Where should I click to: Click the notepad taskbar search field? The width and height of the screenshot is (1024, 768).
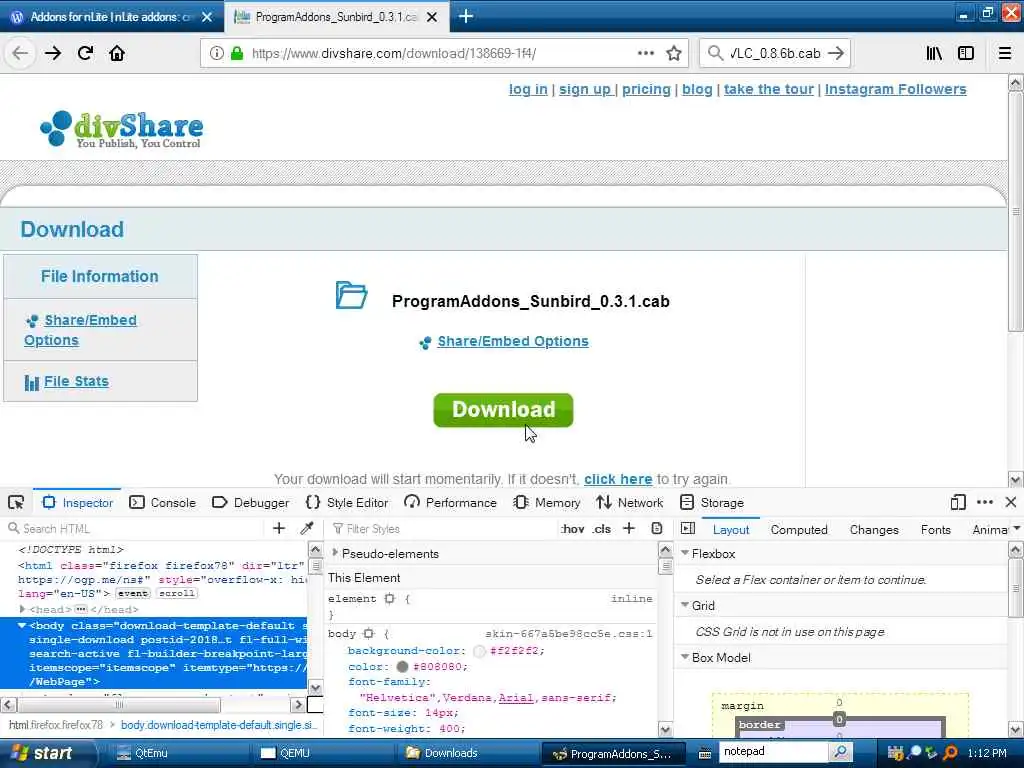(773, 752)
